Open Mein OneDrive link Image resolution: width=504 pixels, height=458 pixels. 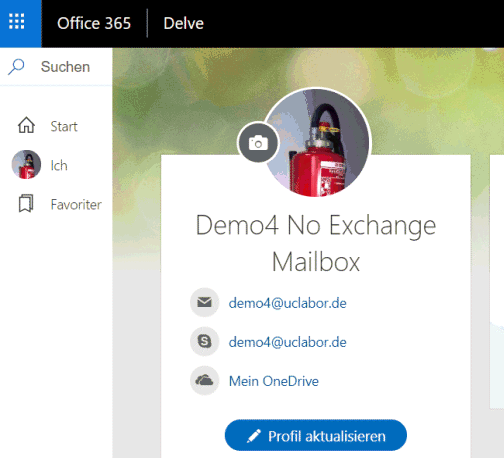point(274,381)
